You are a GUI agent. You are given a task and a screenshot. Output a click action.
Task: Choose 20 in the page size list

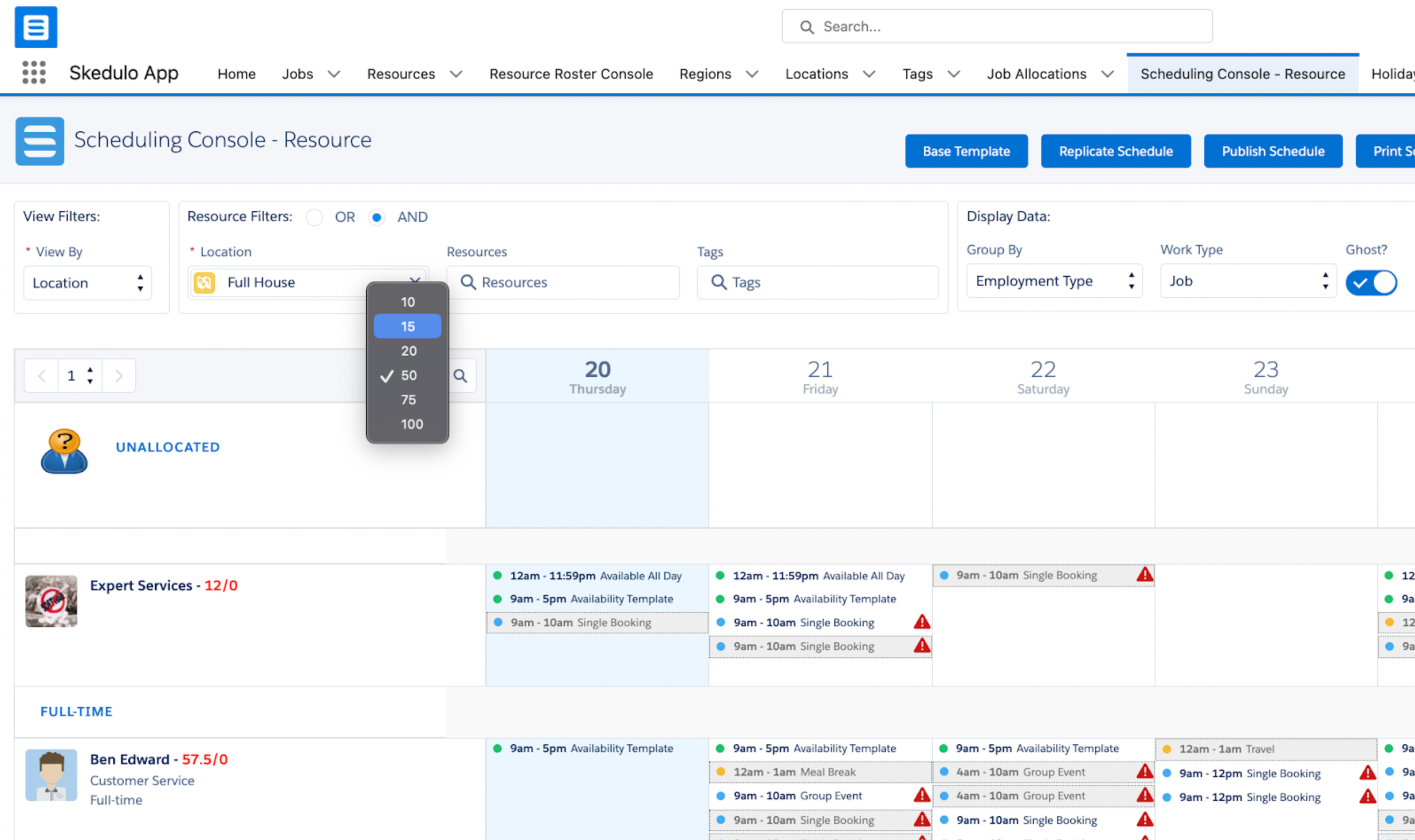click(408, 351)
